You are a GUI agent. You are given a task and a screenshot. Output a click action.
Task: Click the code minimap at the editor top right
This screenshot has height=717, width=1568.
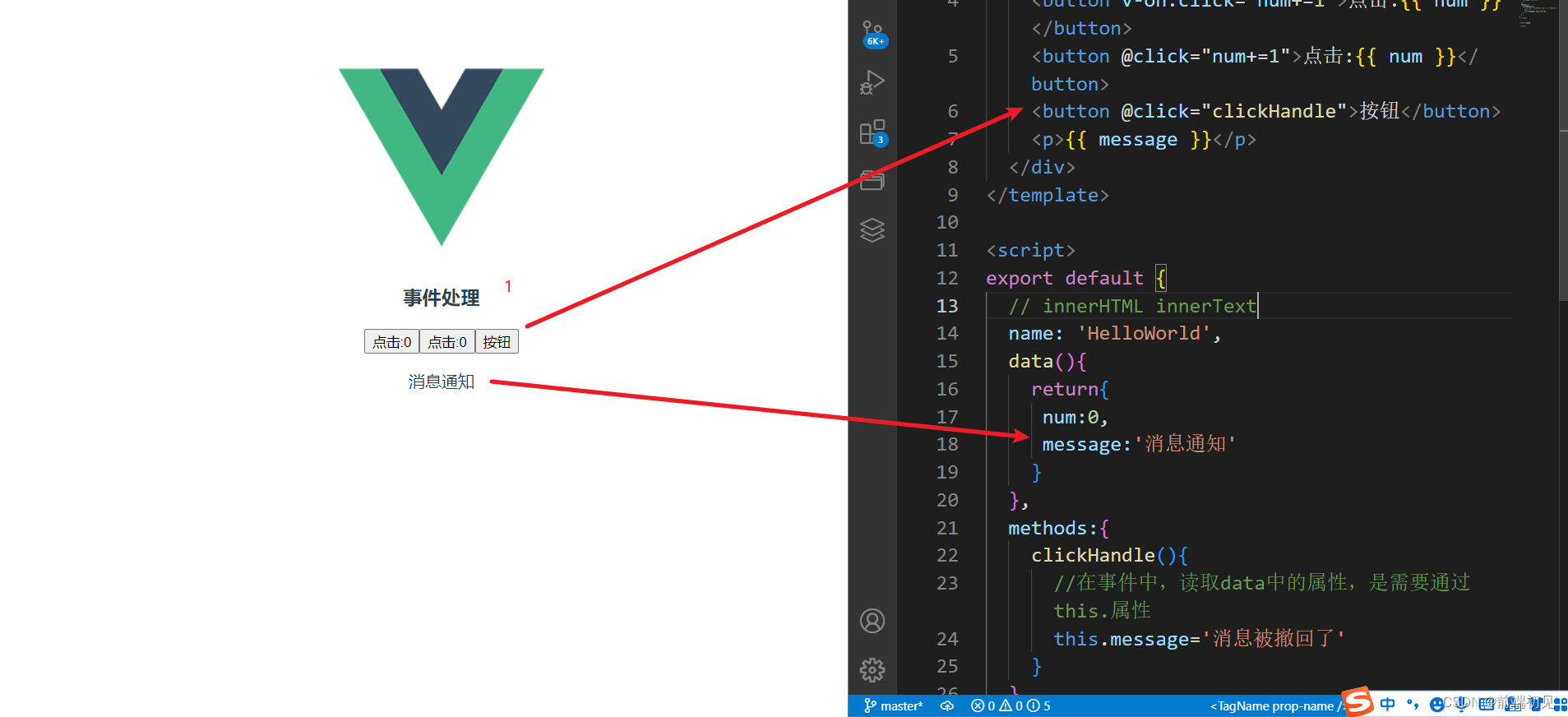(1536, 14)
